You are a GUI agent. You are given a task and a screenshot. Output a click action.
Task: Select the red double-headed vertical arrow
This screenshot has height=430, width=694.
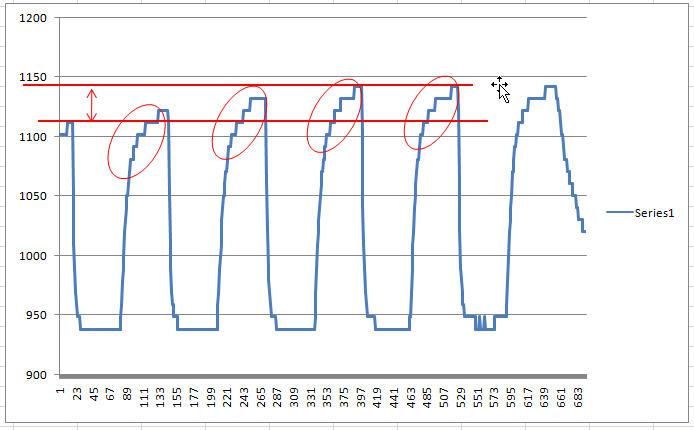pyautogui.click(x=92, y=104)
